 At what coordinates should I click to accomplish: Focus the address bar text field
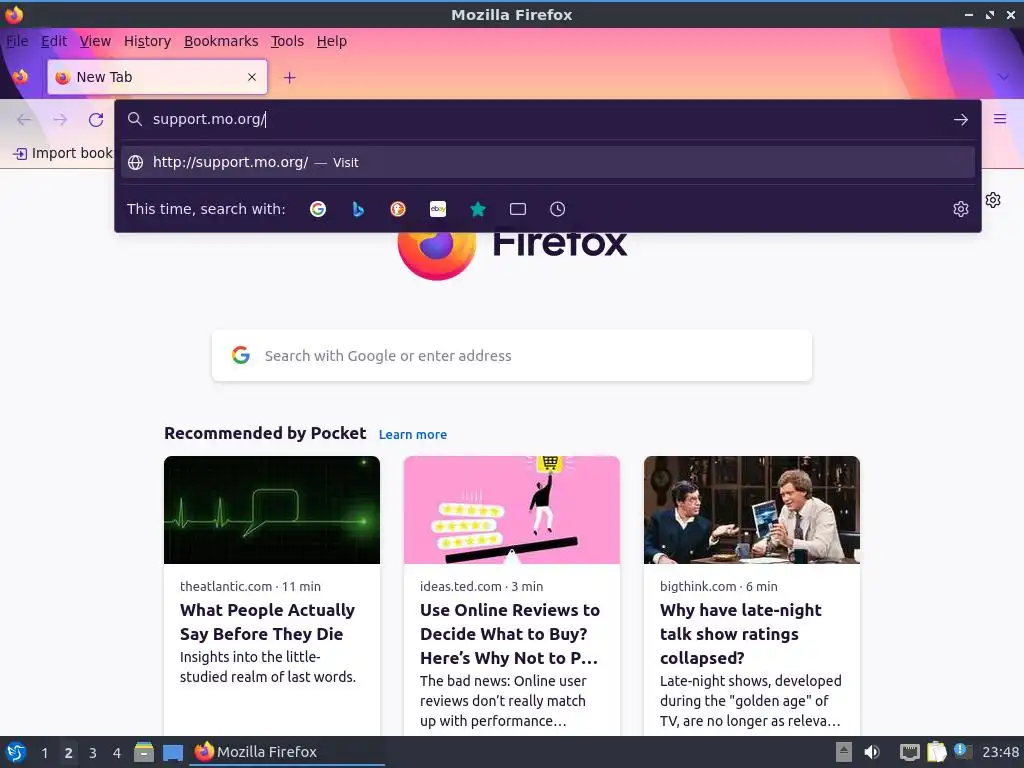tap(547, 120)
